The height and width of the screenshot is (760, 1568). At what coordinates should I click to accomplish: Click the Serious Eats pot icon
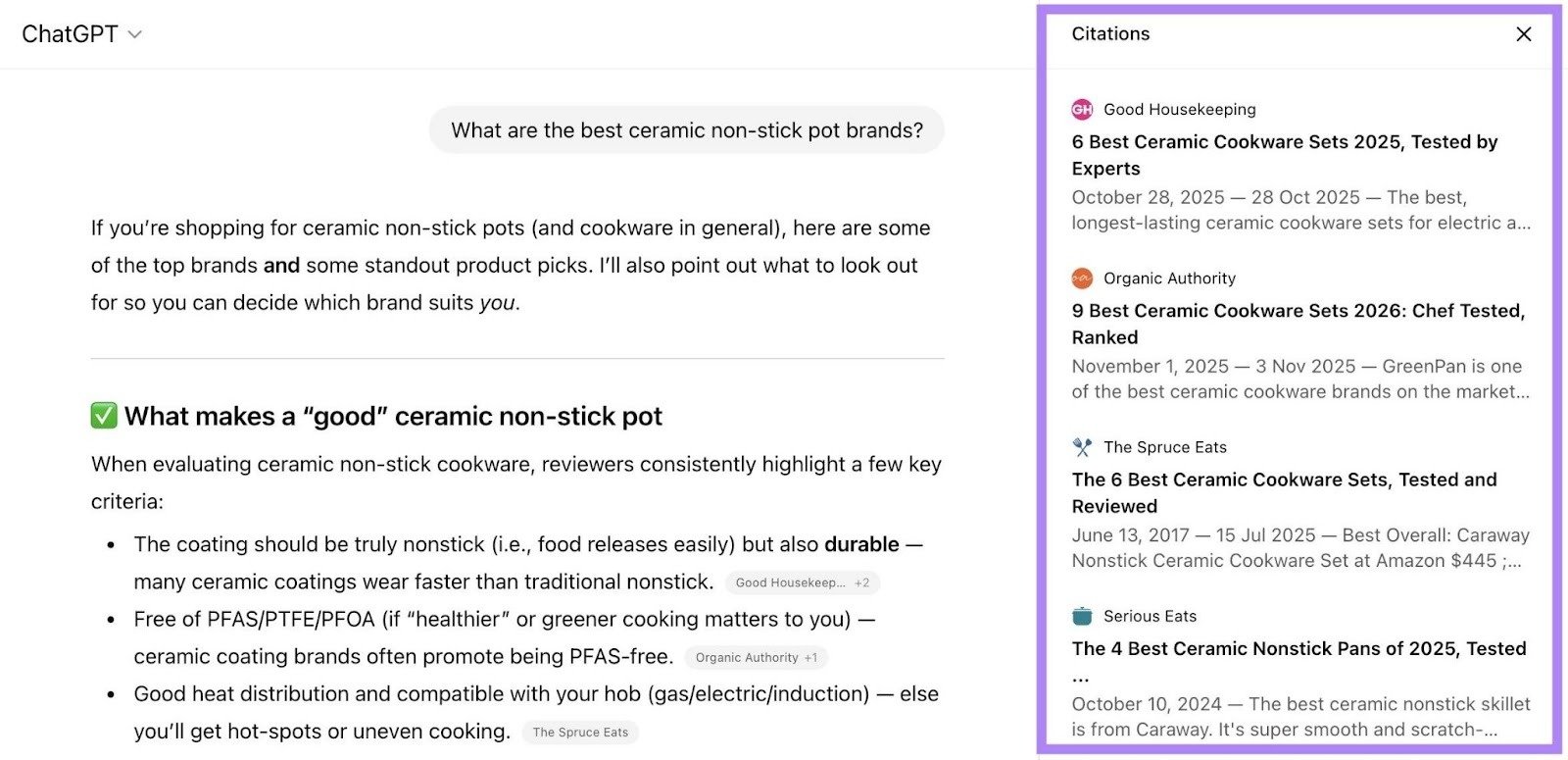1082,616
